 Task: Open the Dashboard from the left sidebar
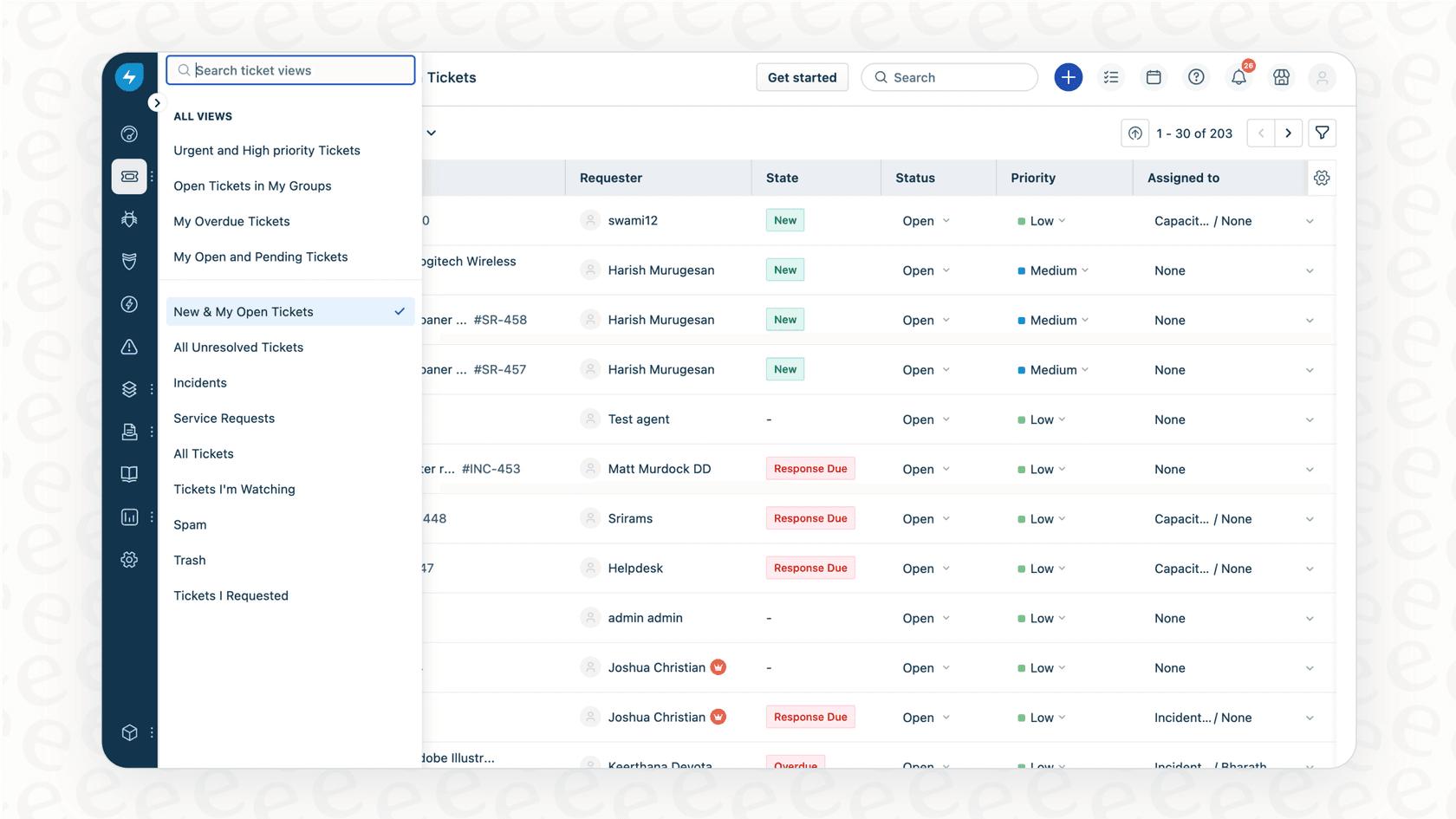[129, 133]
